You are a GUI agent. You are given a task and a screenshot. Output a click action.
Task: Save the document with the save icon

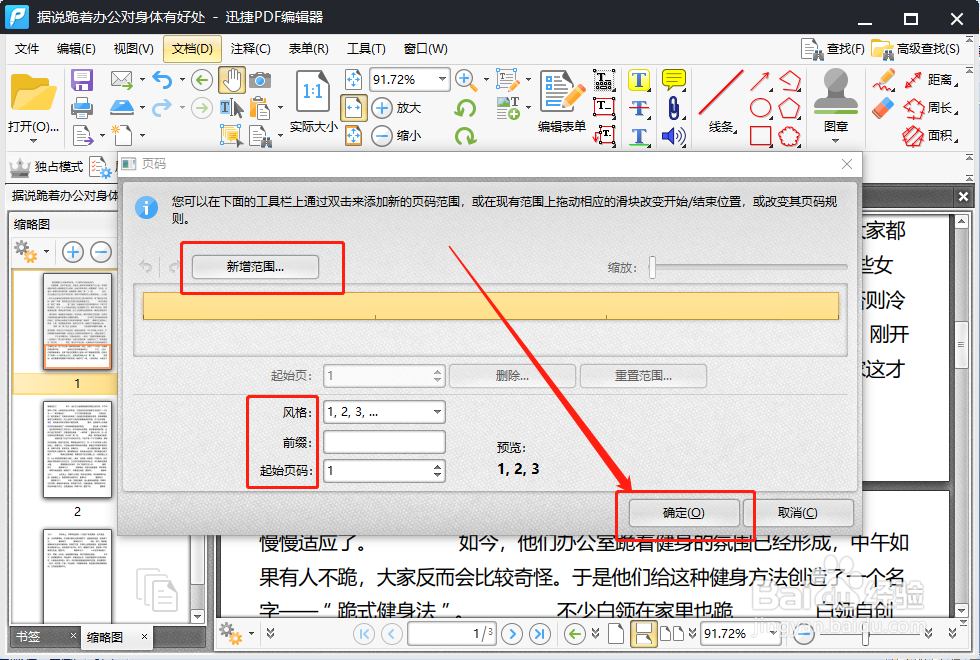pyautogui.click(x=82, y=78)
